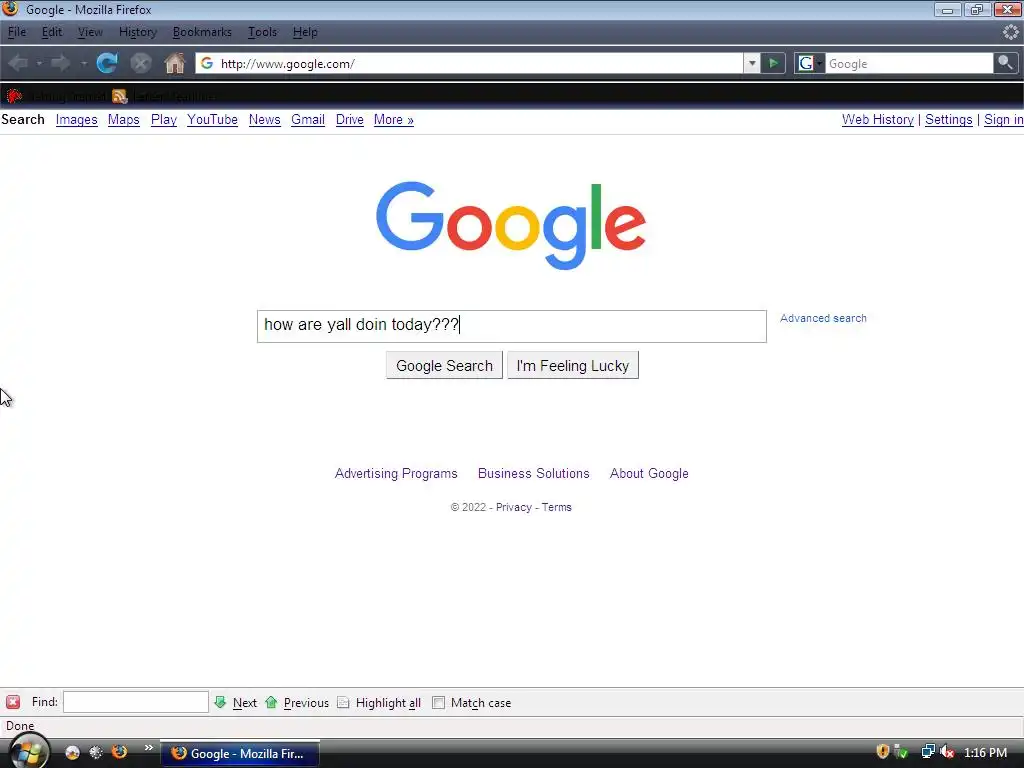Open the Privacy link
The height and width of the screenshot is (768, 1024).
[513, 507]
